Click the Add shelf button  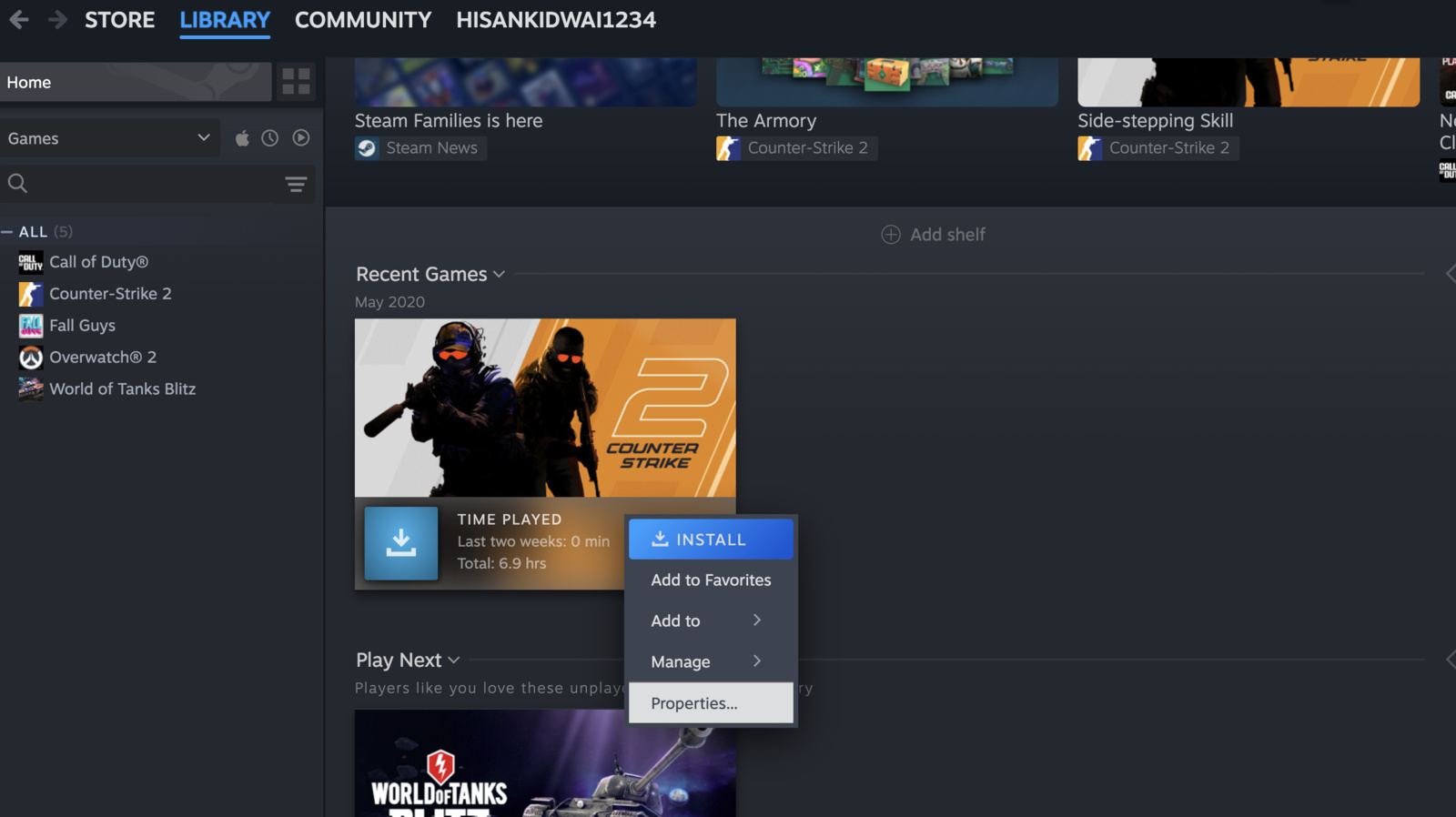tap(934, 235)
